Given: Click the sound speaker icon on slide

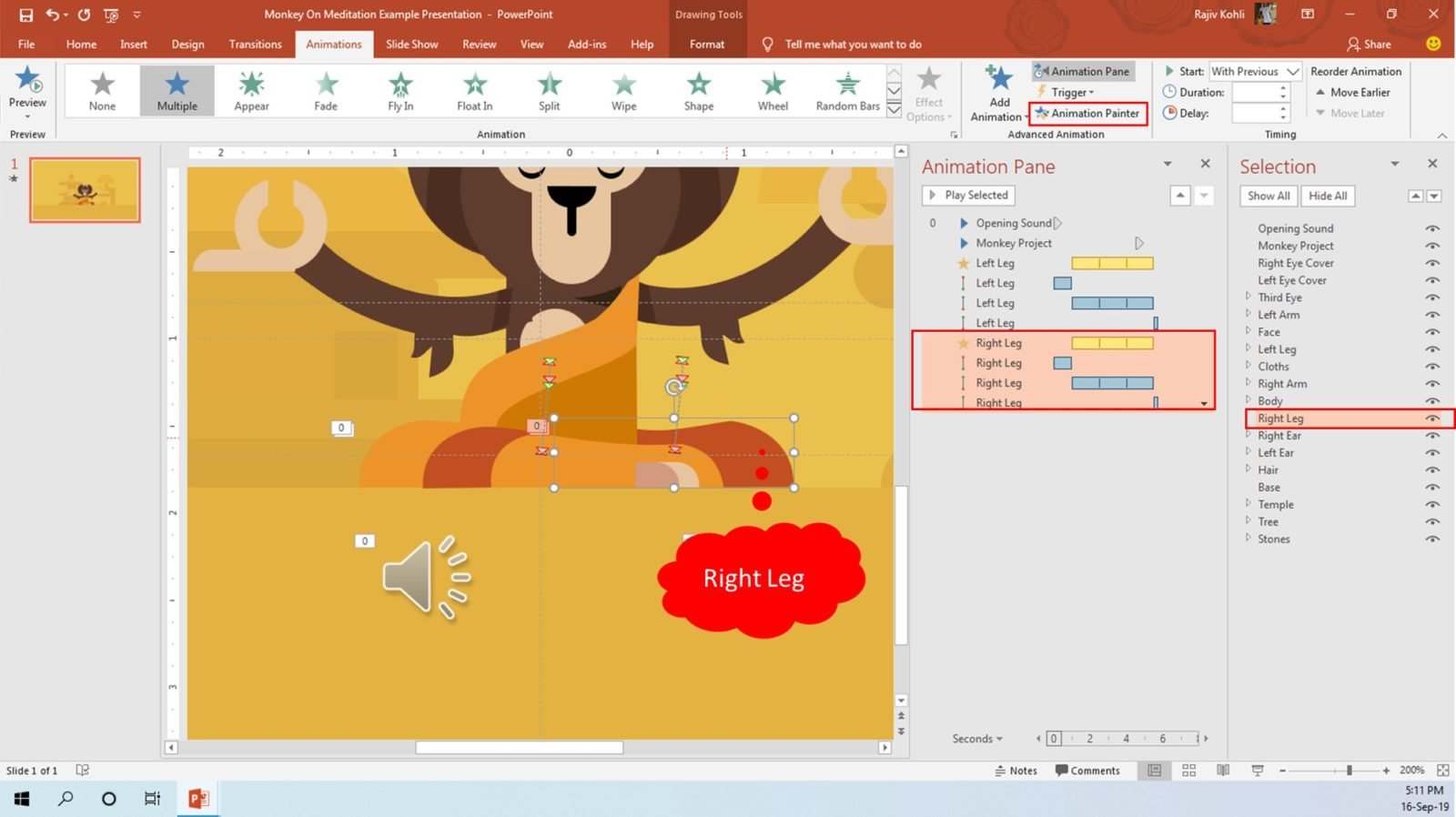Looking at the screenshot, I should 426,578.
